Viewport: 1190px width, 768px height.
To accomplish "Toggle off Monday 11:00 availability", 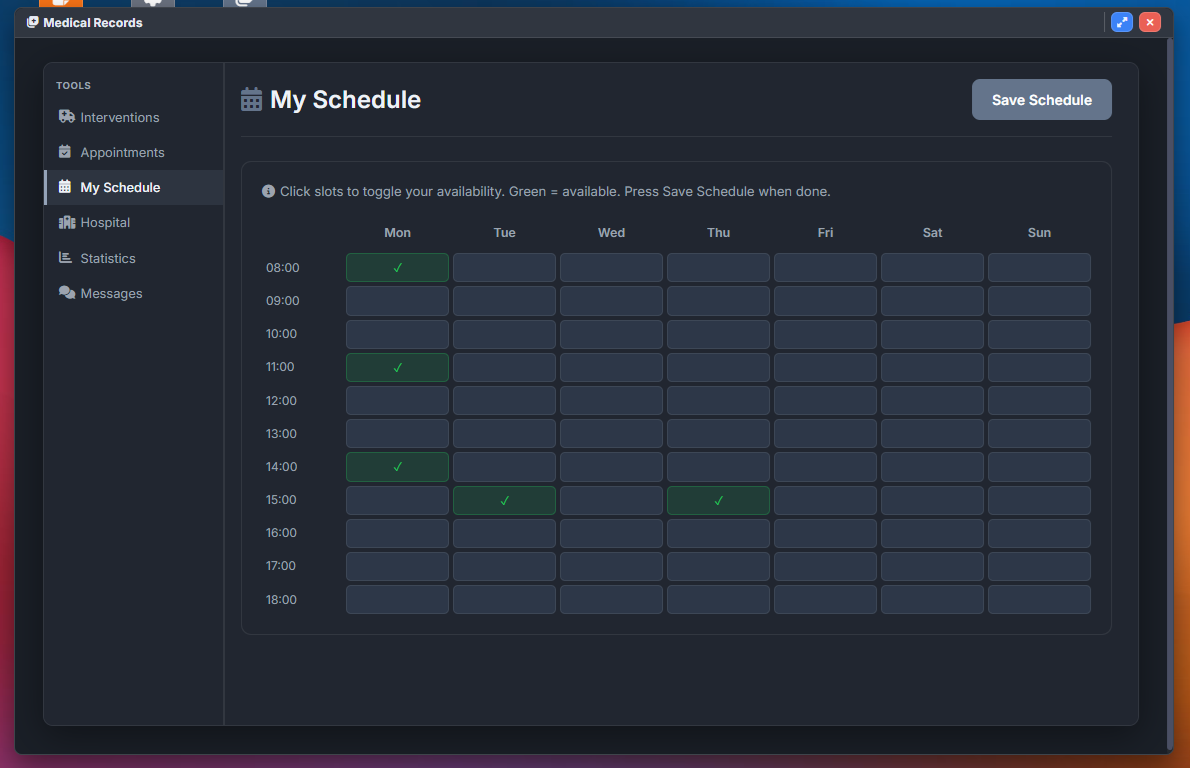I will point(397,367).
